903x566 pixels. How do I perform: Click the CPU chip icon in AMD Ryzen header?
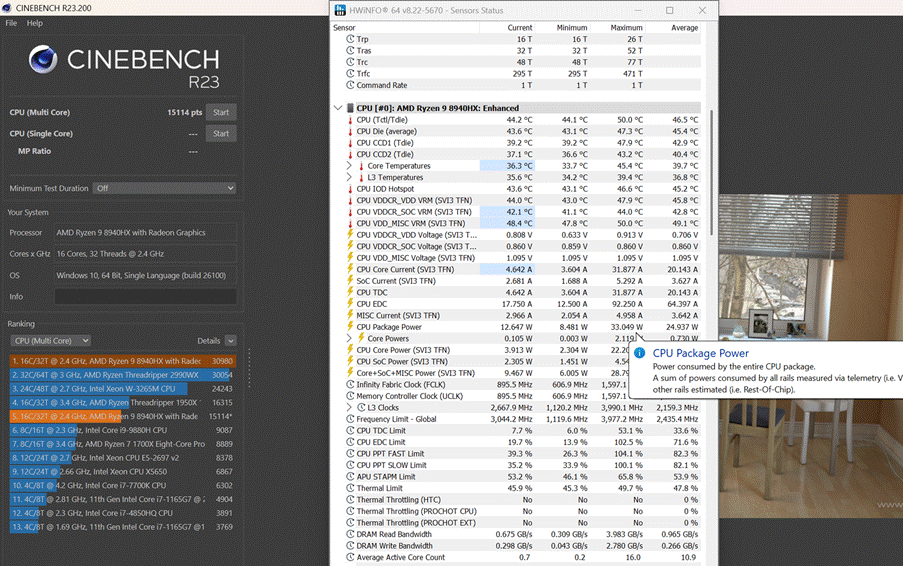(x=350, y=107)
